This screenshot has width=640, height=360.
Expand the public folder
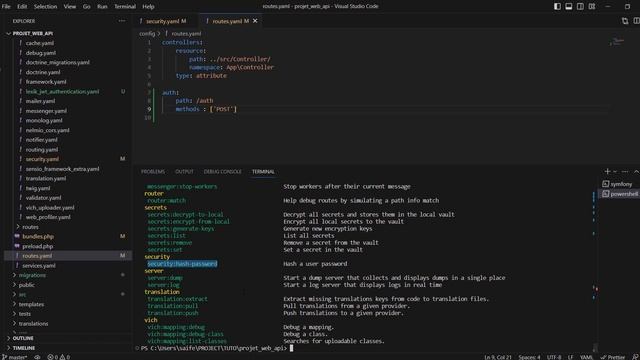27,285
